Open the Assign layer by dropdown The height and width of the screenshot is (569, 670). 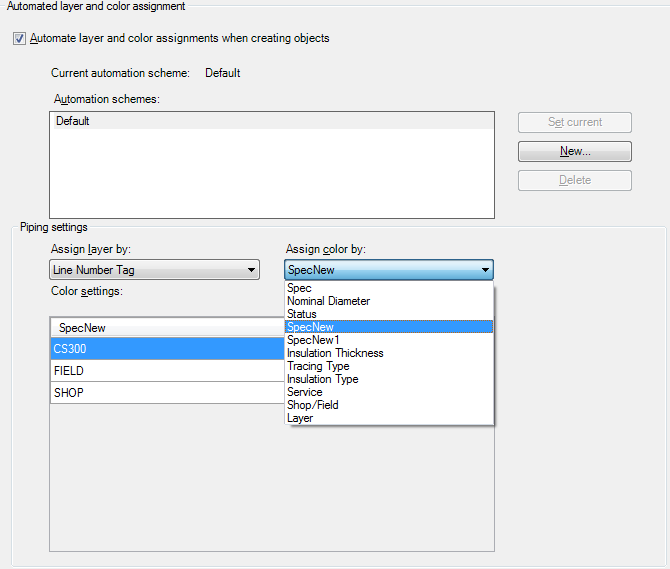tap(154, 270)
